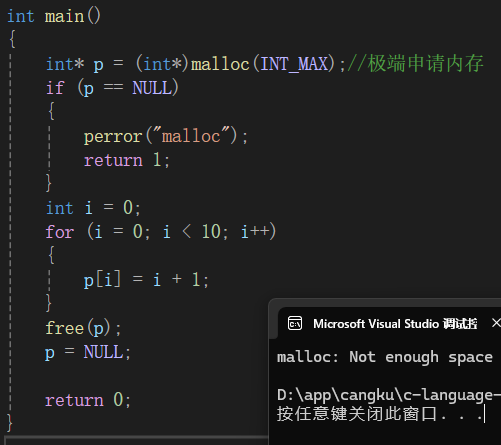Viewport: 501px width, 445px height.
Task: Click the opening brace after main()
Action: (x=12, y=39)
